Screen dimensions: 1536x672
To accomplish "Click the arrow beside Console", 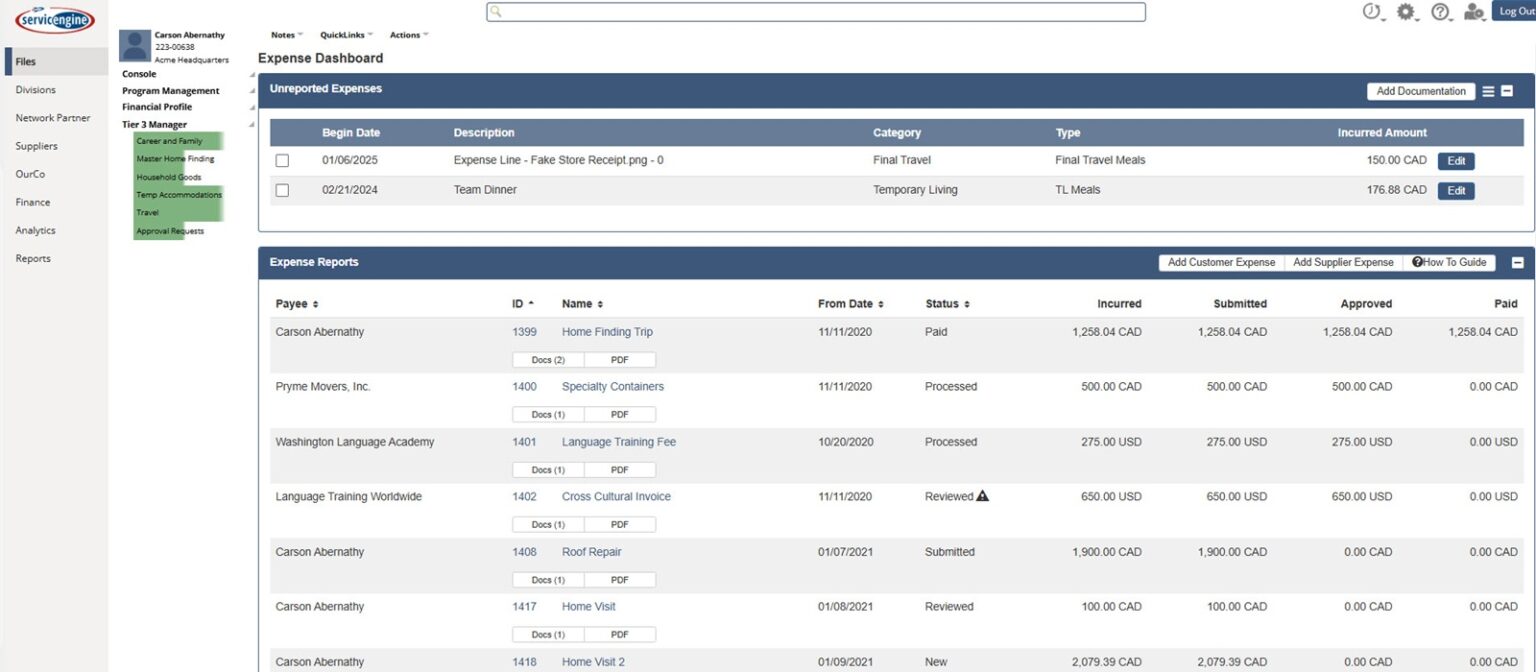I will (252, 75).
